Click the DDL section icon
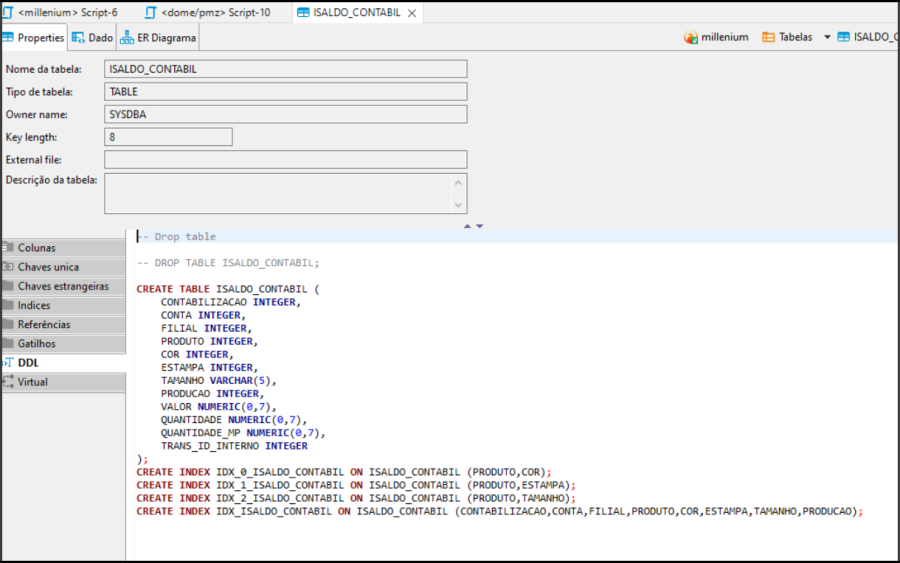The width and height of the screenshot is (900, 563). point(8,363)
